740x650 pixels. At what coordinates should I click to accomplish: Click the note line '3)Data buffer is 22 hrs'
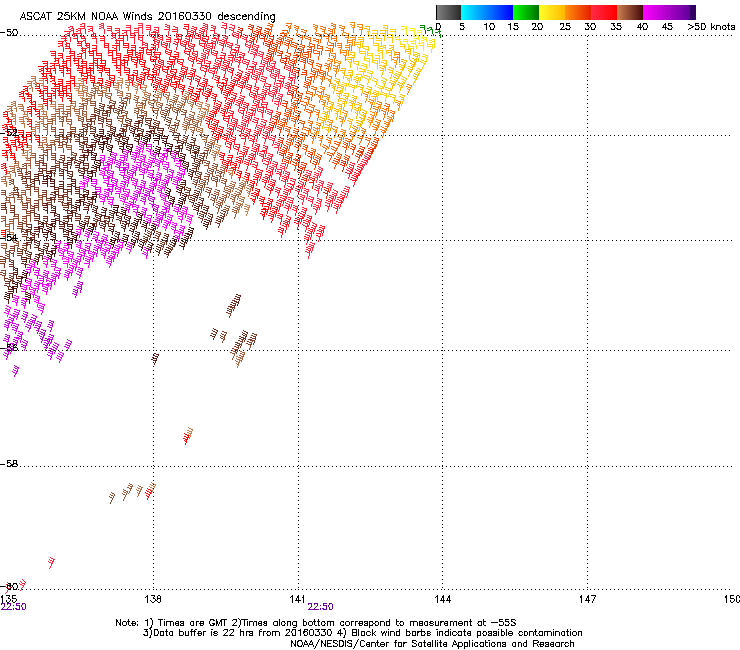click(x=362, y=633)
